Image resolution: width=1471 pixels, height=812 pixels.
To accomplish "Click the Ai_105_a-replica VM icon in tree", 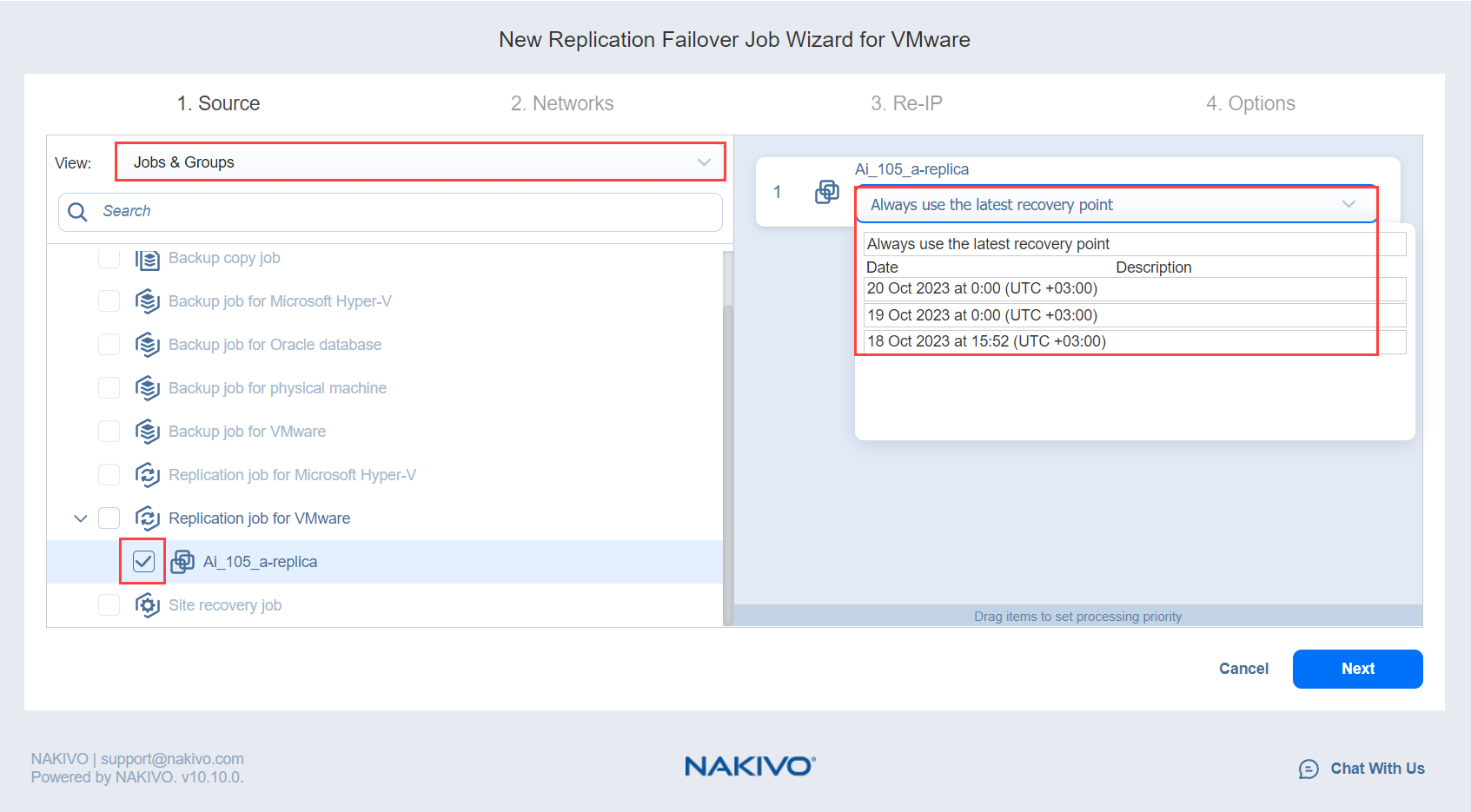I will pos(182,562).
